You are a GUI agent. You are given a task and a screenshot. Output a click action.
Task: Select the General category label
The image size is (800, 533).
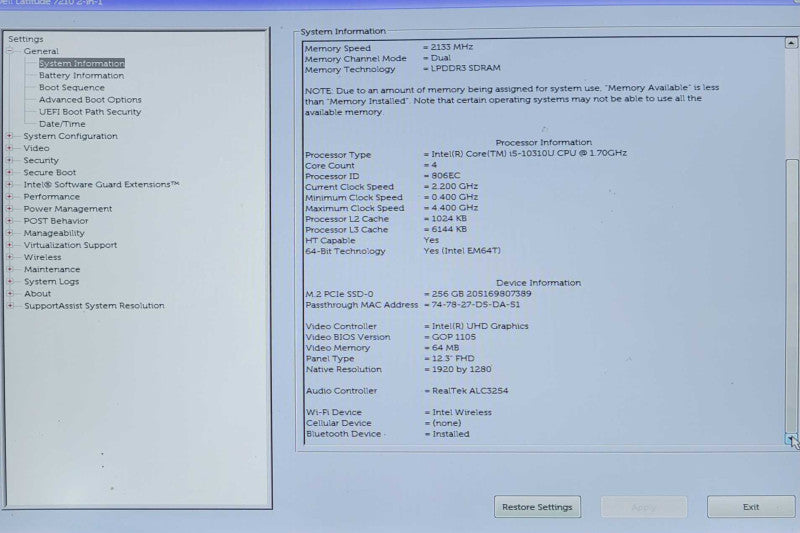tap(41, 51)
